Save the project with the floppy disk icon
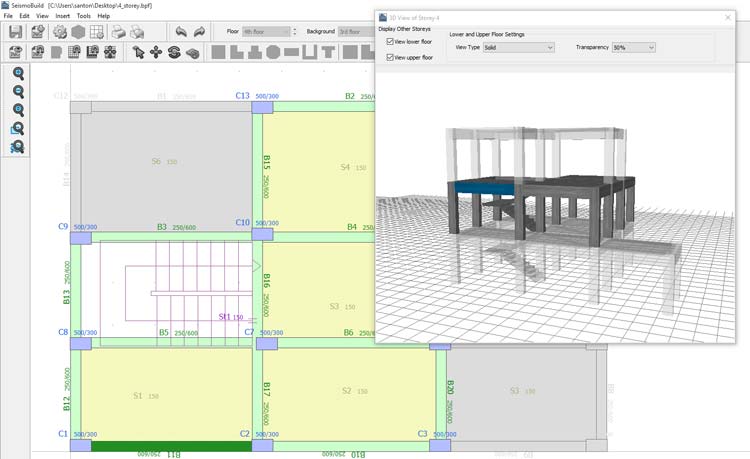The image size is (750, 459). pyautogui.click(x=16, y=32)
